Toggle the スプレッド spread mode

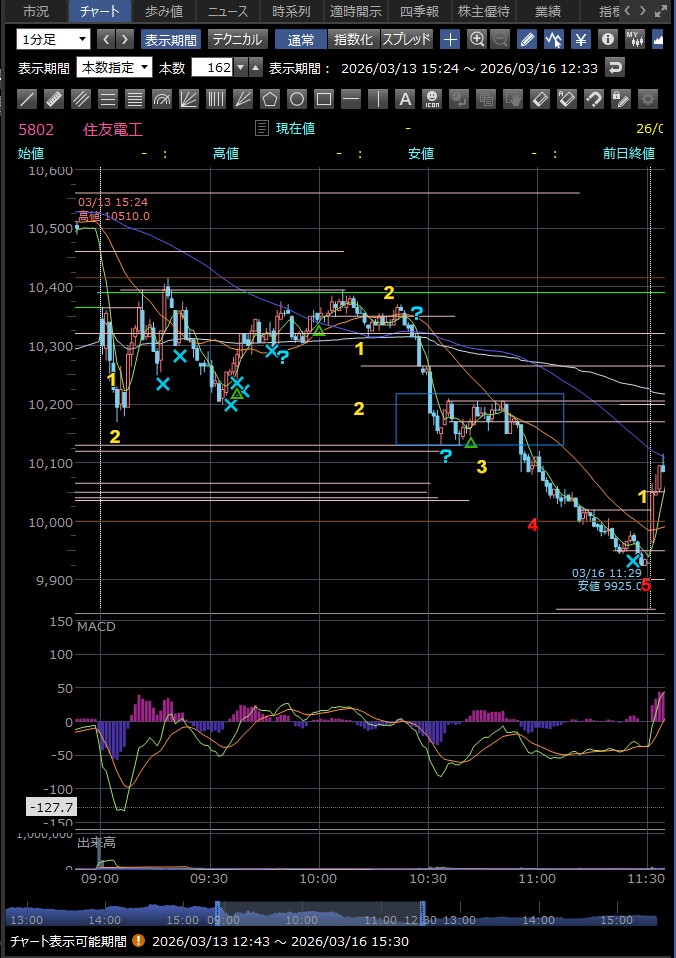click(406, 40)
